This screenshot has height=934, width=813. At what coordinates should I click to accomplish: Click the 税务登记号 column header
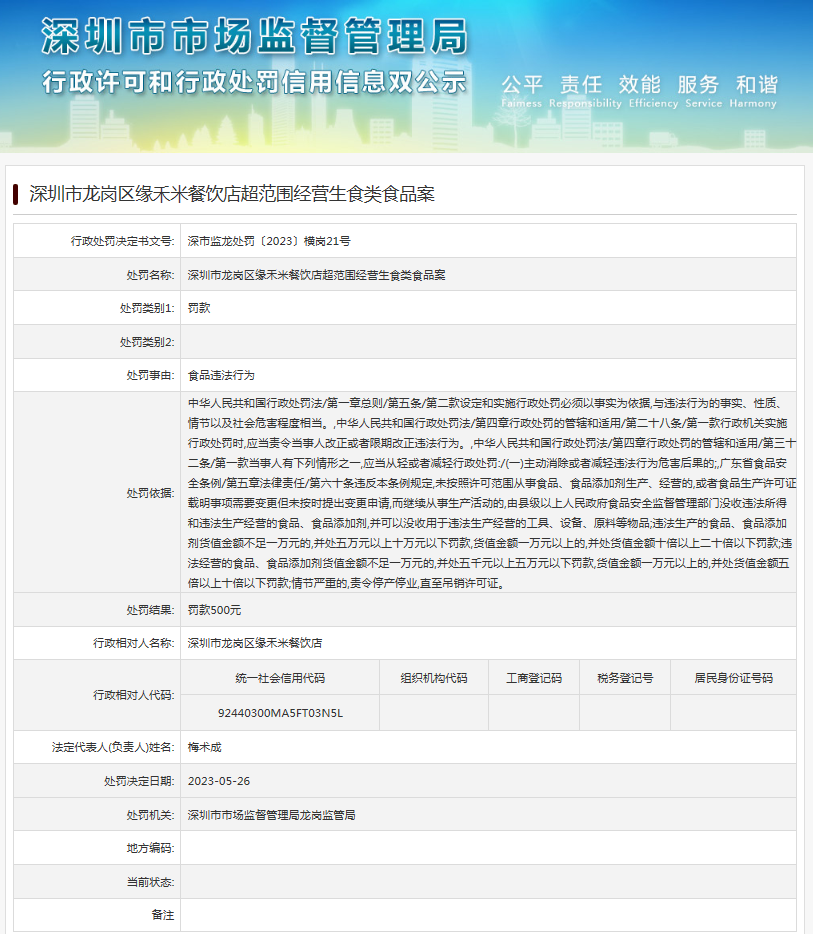tap(625, 678)
